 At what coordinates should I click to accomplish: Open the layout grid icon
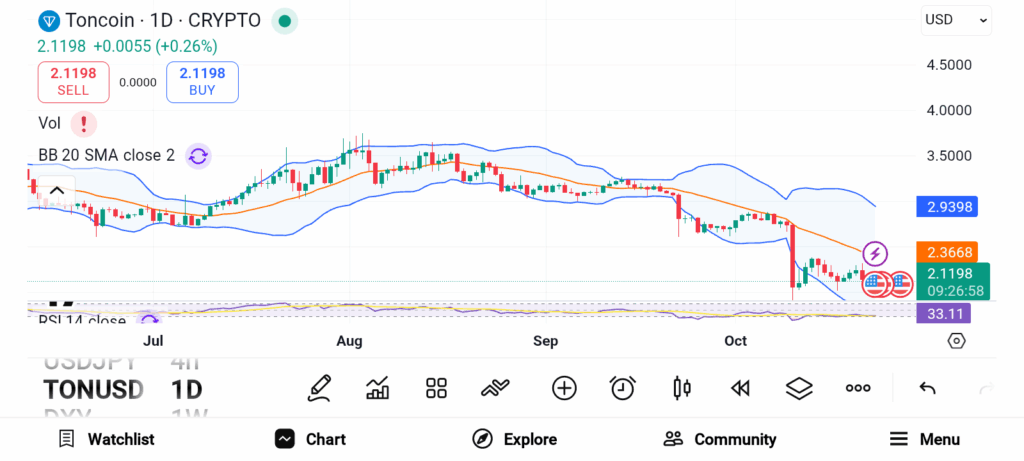436,388
